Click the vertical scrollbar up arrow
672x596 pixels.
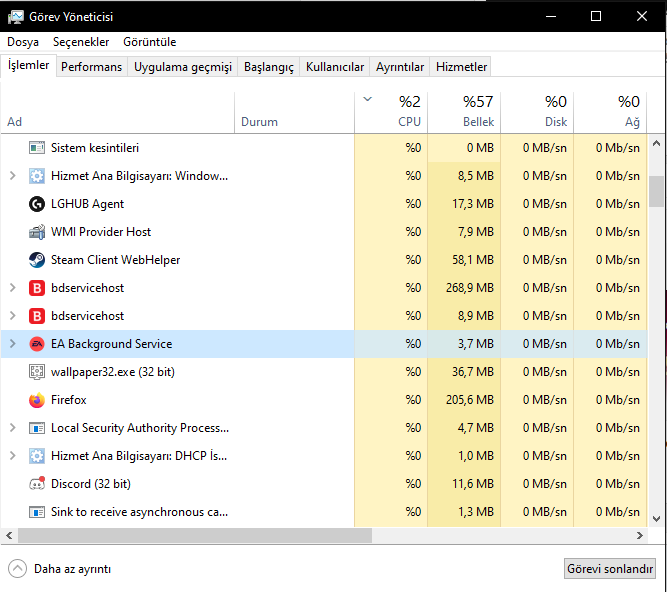[x=656, y=144]
